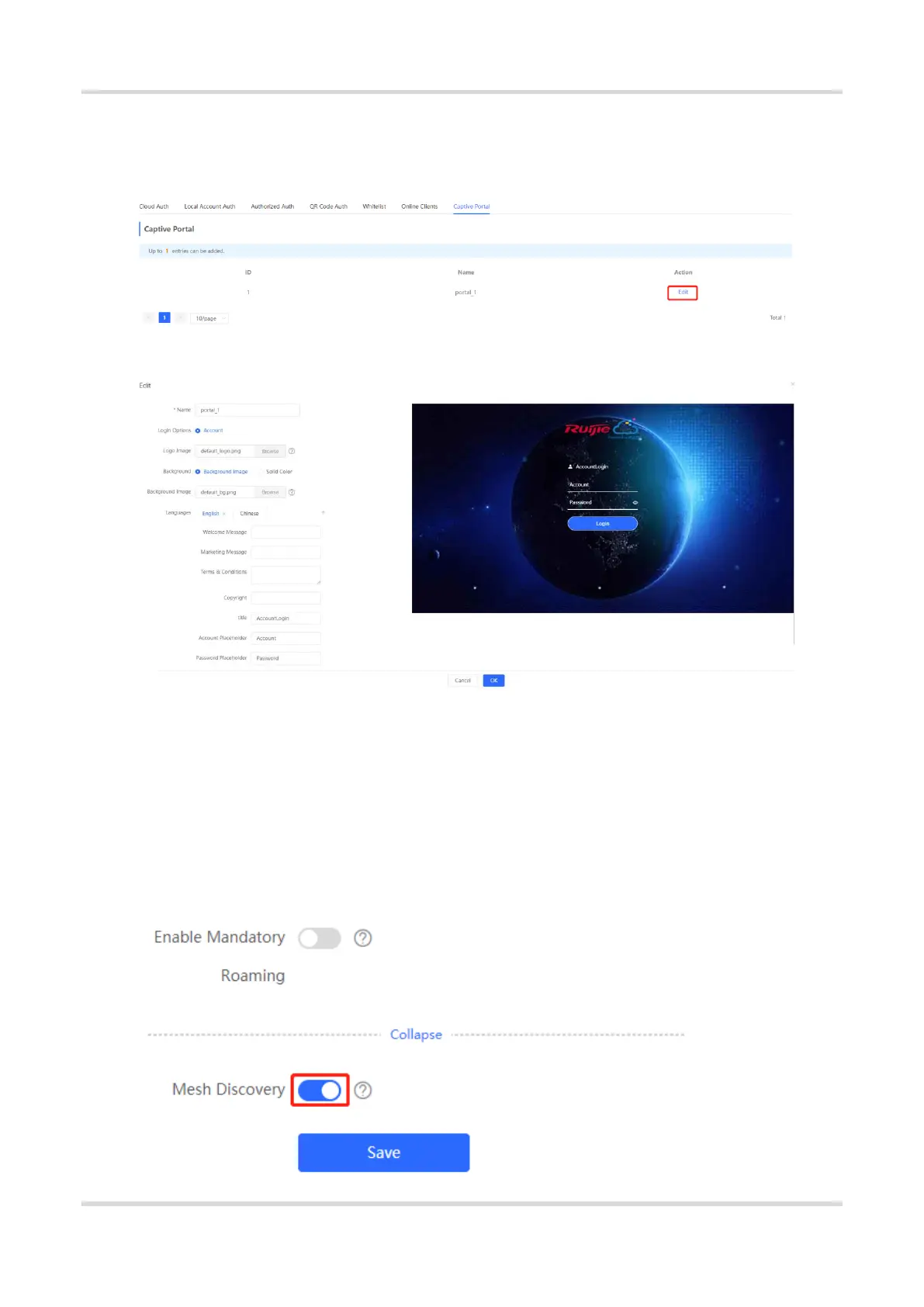
Task: Browse for a Logo Image file
Action: pyautogui.click(x=270, y=451)
